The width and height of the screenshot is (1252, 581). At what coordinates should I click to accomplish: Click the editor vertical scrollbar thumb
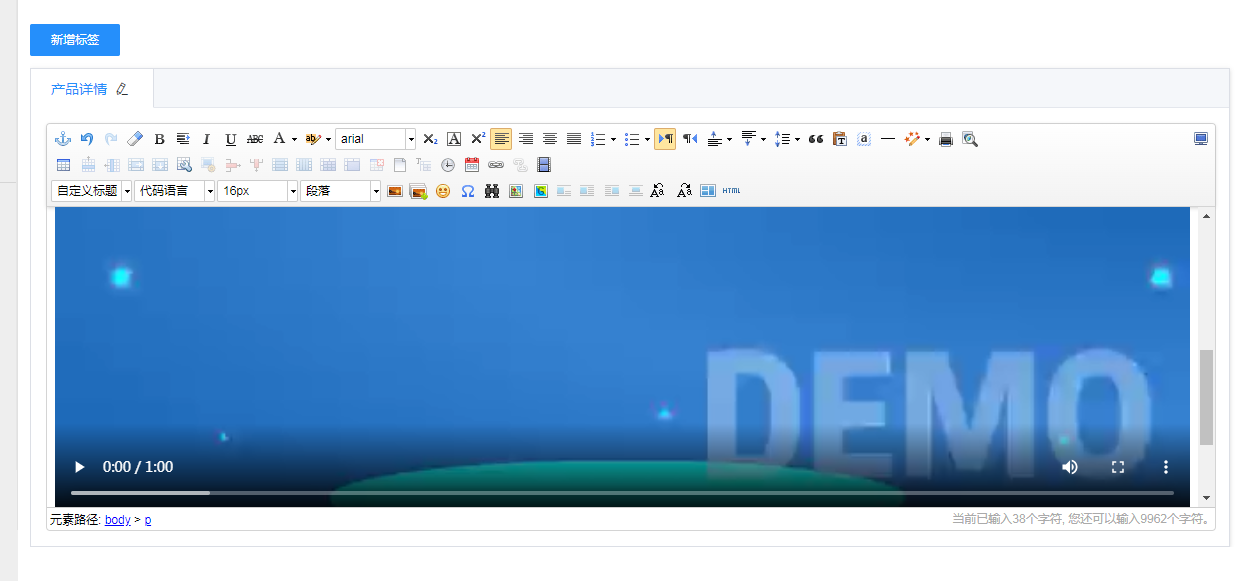pyautogui.click(x=1207, y=397)
